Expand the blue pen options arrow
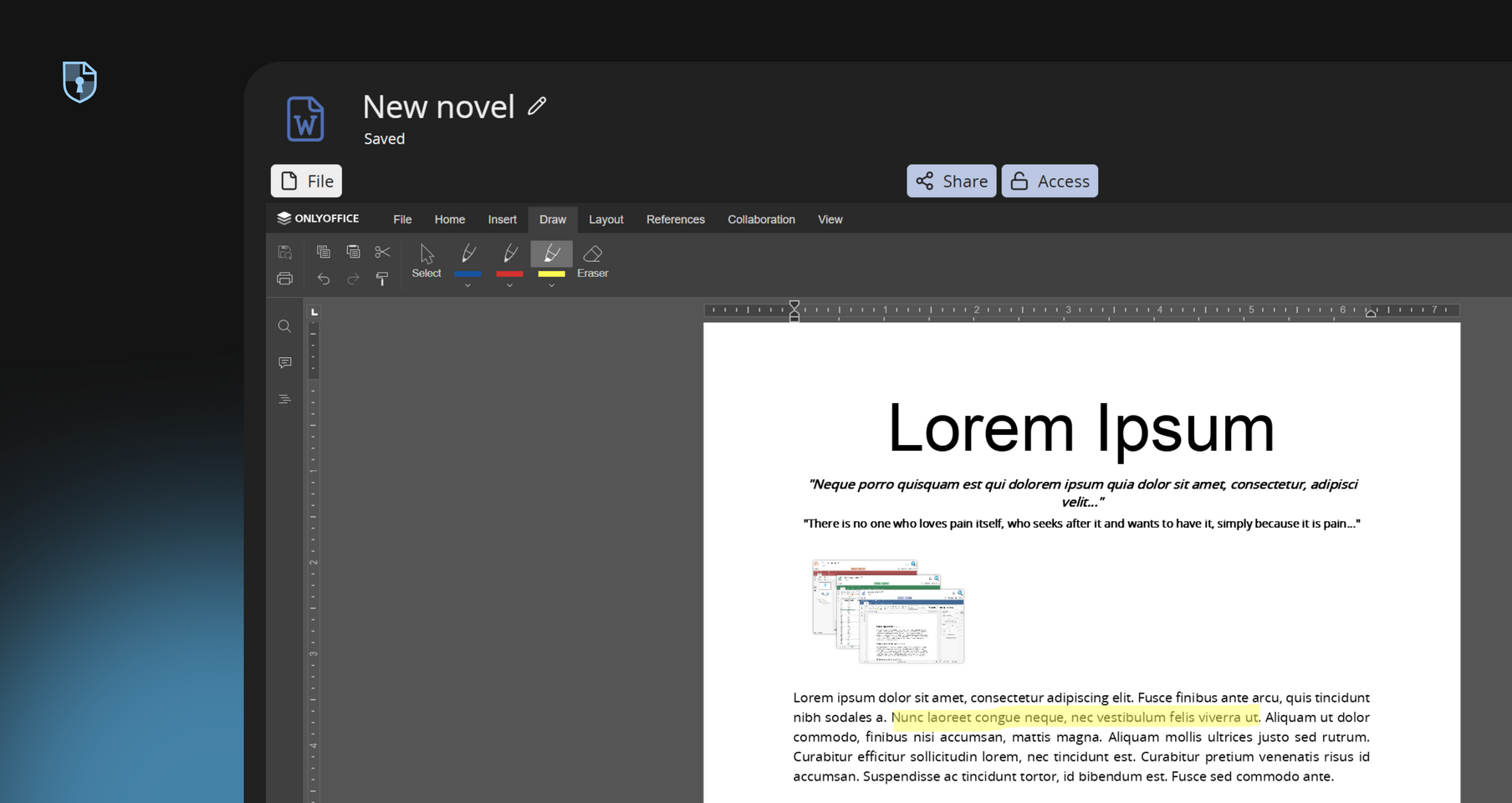The height and width of the screenshot is (803, 1512). [x=467, y=286]
